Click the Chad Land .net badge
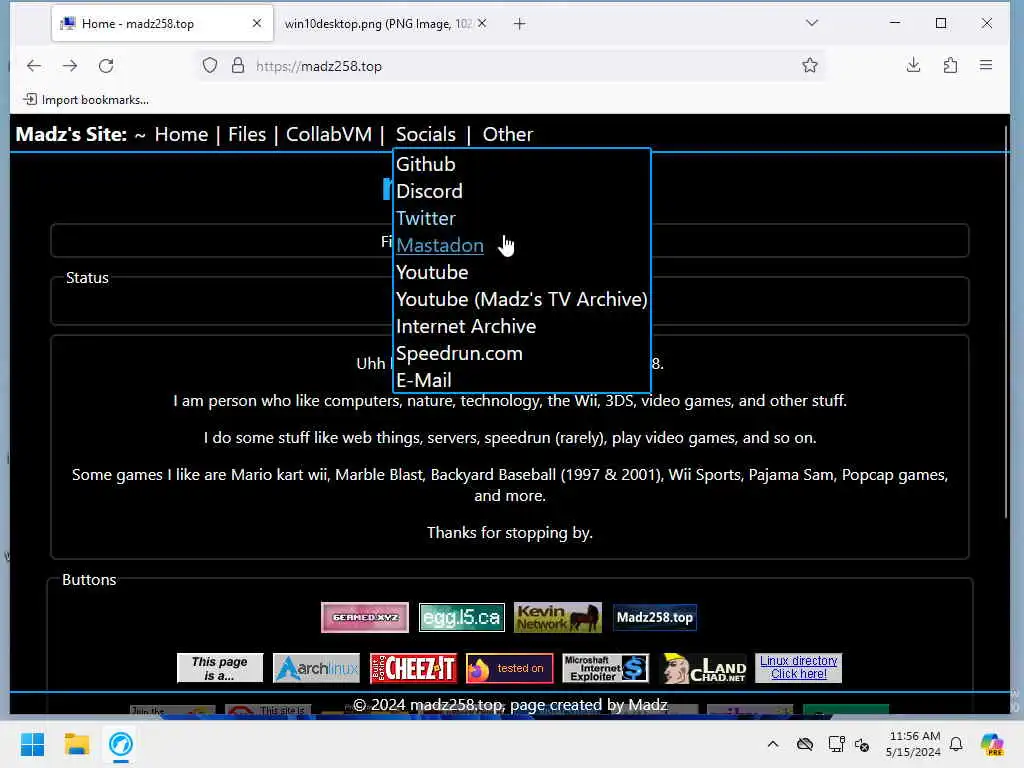Viewport: 1024px width, 768px height. pyautogui.click(x=703, y=668)
